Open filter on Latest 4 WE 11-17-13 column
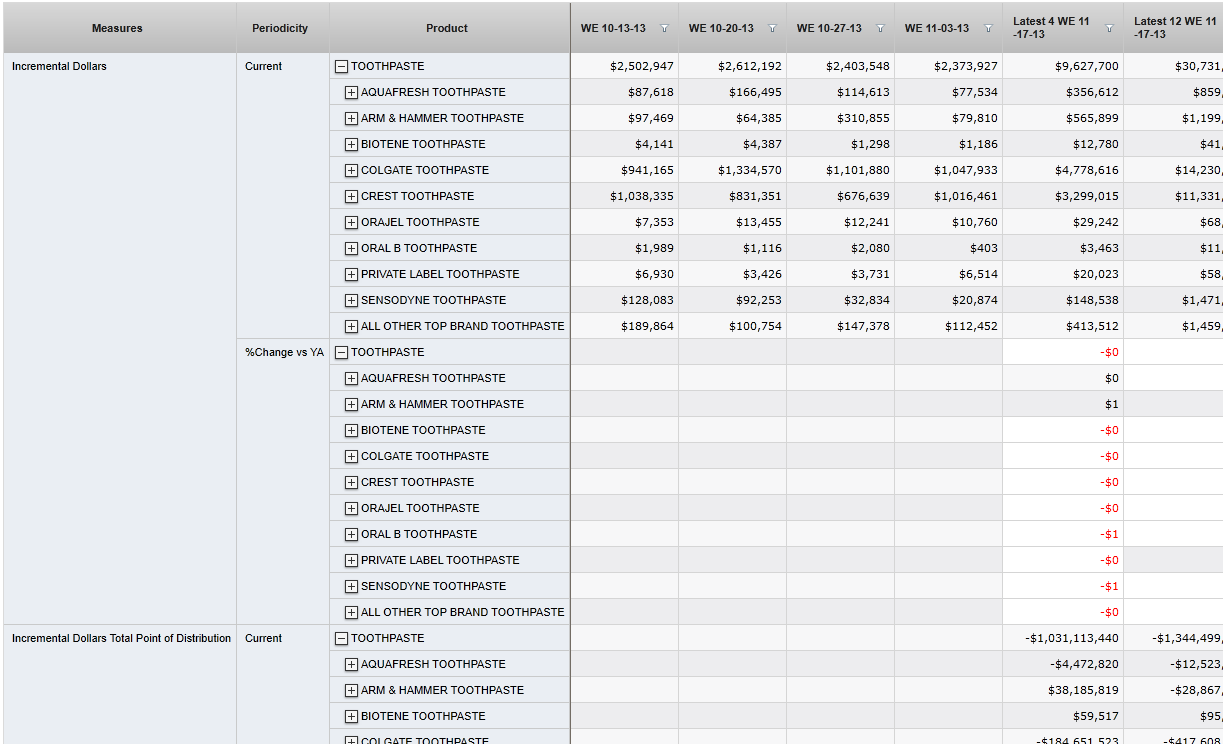The image size is (1223, 744). (x=1109, y=29)
